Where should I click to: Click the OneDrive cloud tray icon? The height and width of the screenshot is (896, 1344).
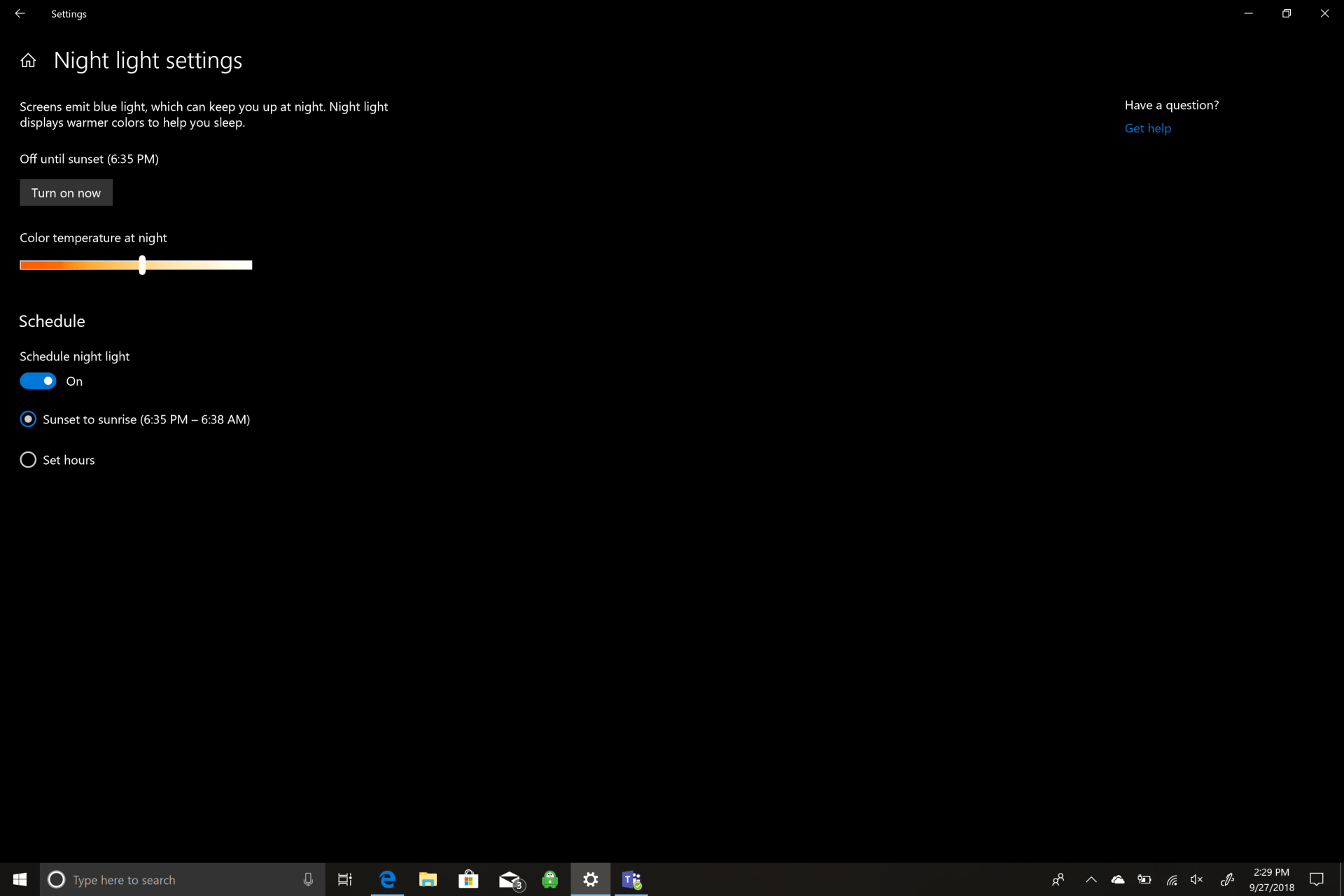[1118, 880]
